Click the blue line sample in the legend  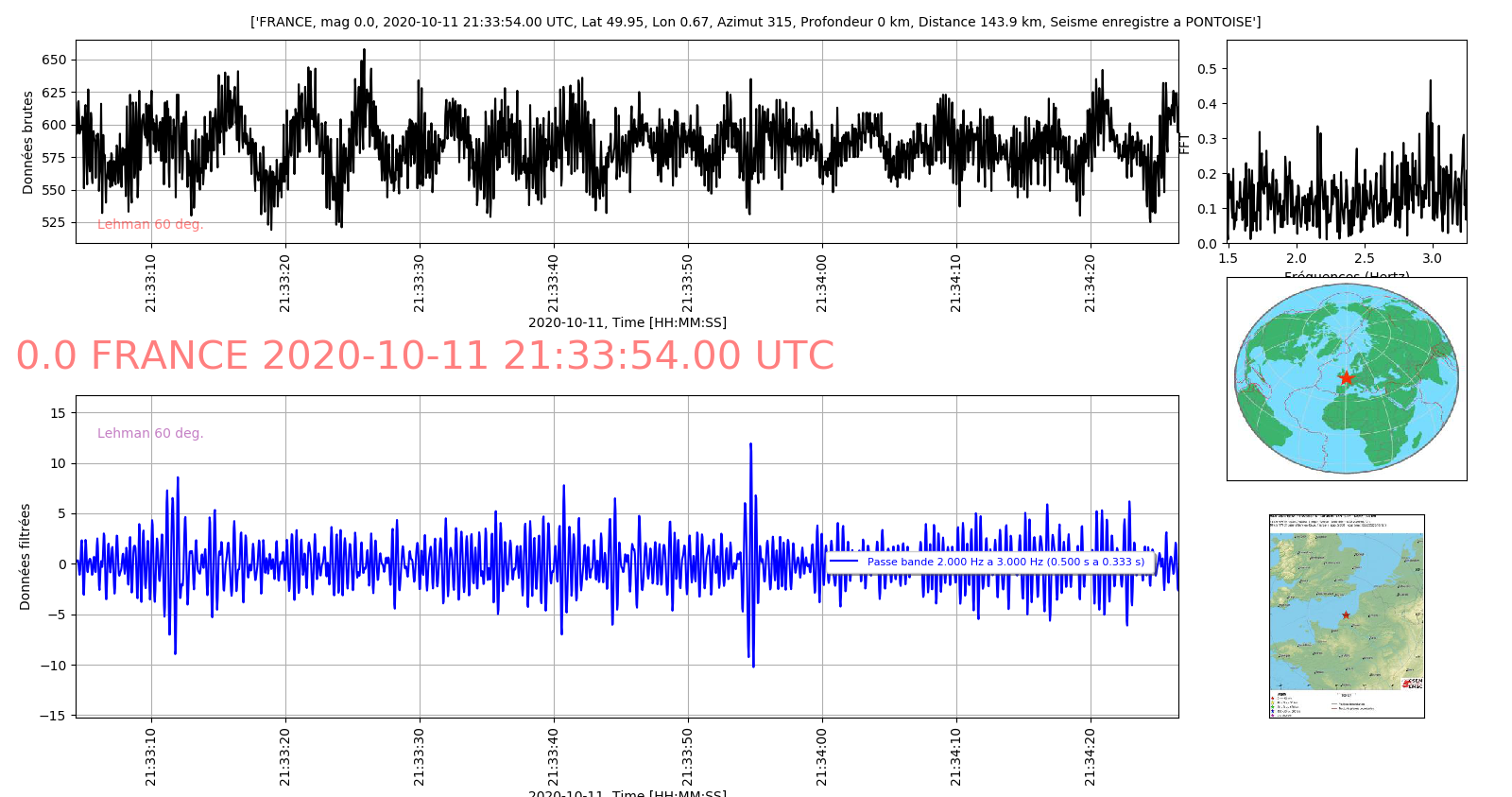click(843, 562)
